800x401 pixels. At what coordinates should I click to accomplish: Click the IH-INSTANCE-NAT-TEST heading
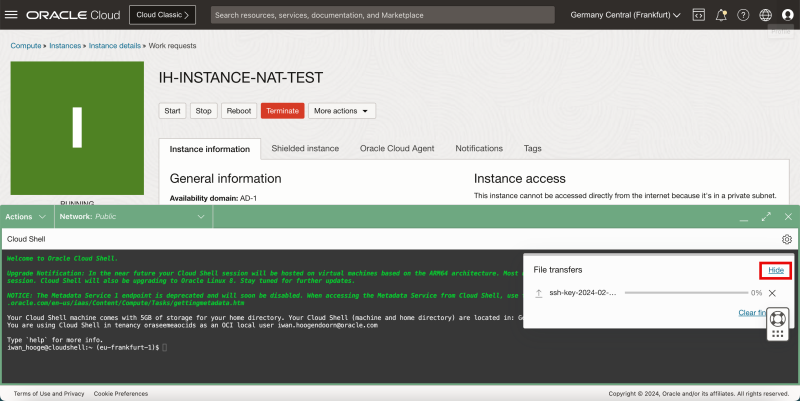tap(241, 78)
